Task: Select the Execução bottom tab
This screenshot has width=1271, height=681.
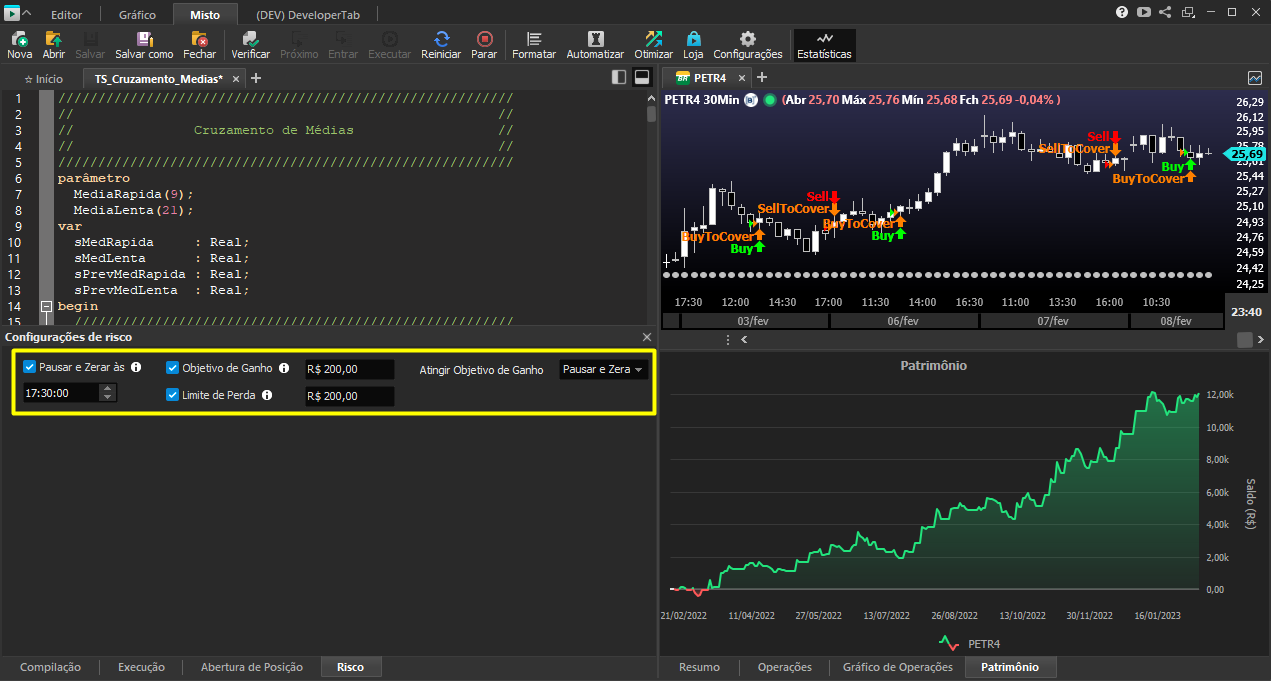Action: [x=141, y=667]
